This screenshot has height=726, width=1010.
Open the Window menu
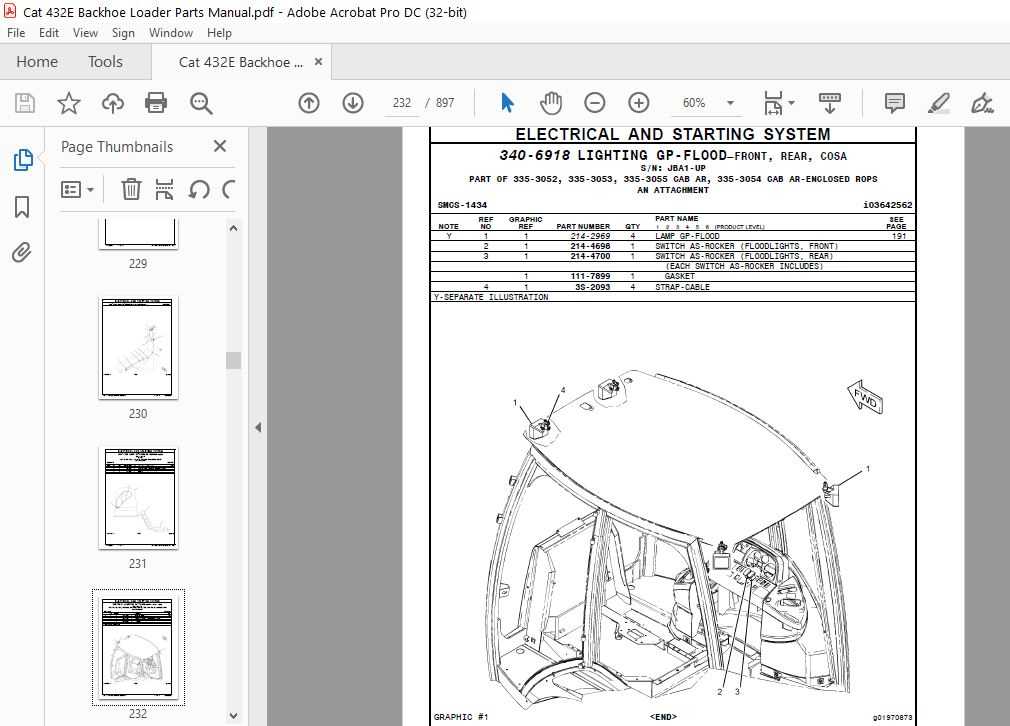click(x=171, y=33)
